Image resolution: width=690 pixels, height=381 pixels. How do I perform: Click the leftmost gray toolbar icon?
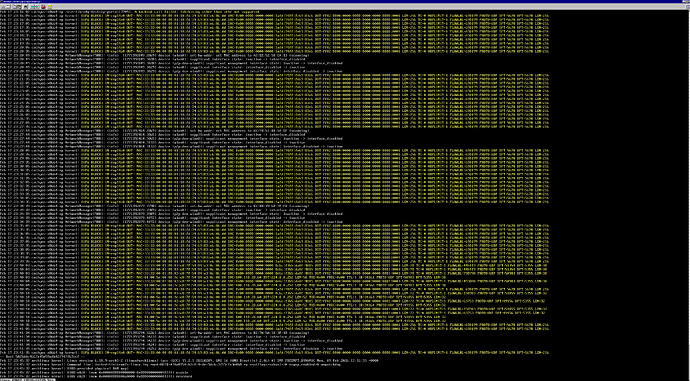point(4,7)
